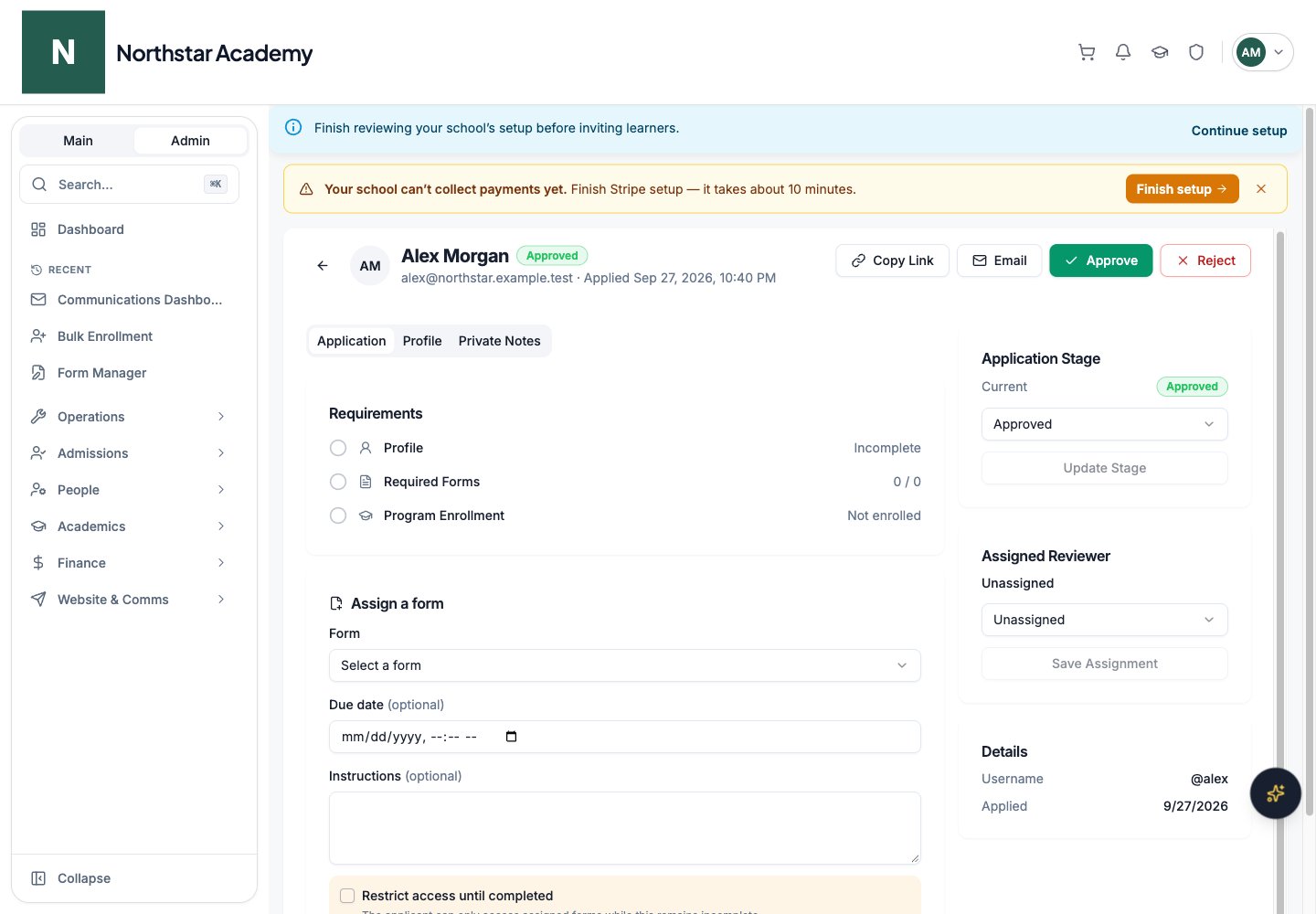Click the Finish setup button
1316x914 pixels.
1183,189
